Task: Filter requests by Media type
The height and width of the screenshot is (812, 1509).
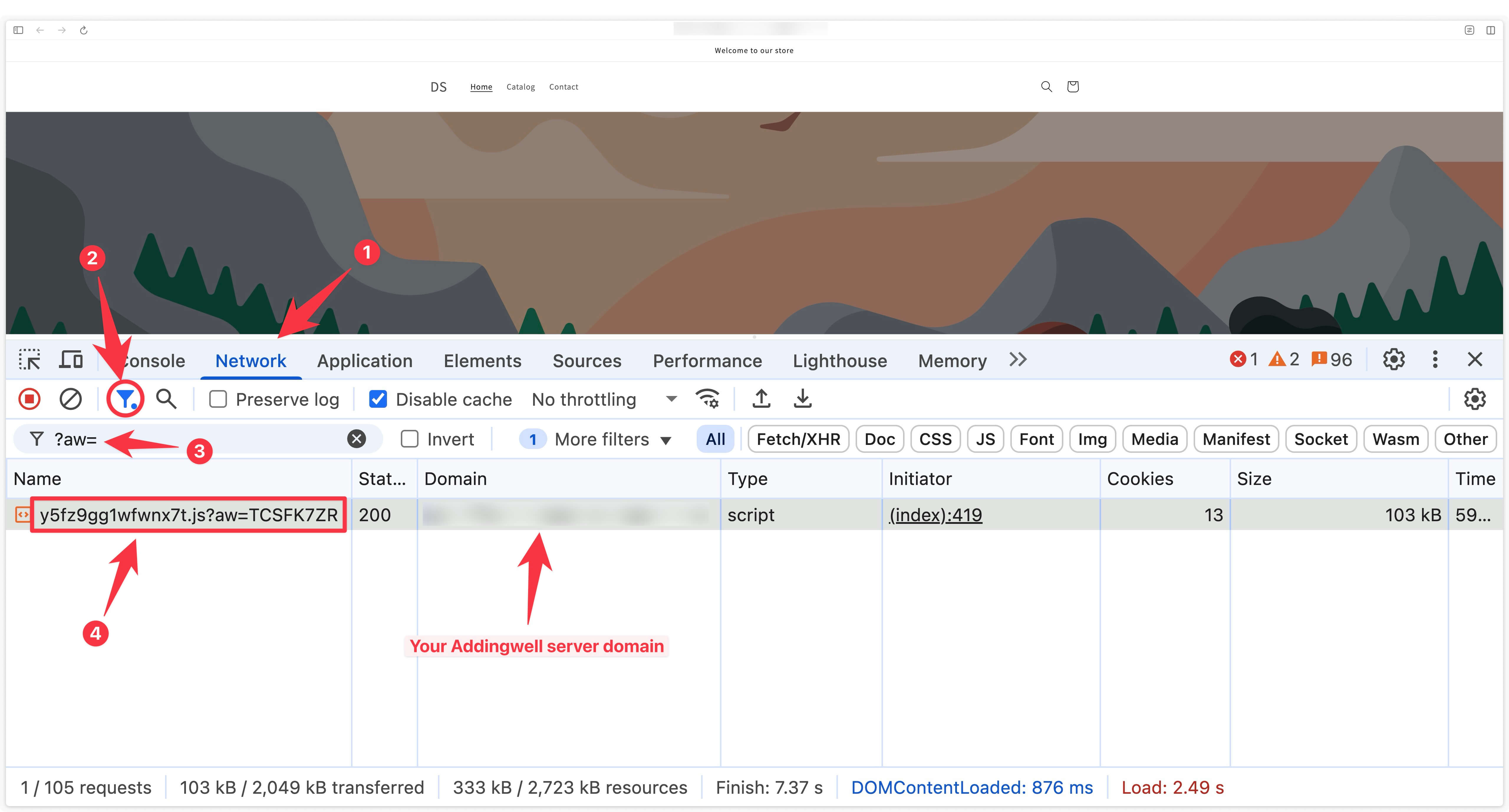Action: (1155, 439)
